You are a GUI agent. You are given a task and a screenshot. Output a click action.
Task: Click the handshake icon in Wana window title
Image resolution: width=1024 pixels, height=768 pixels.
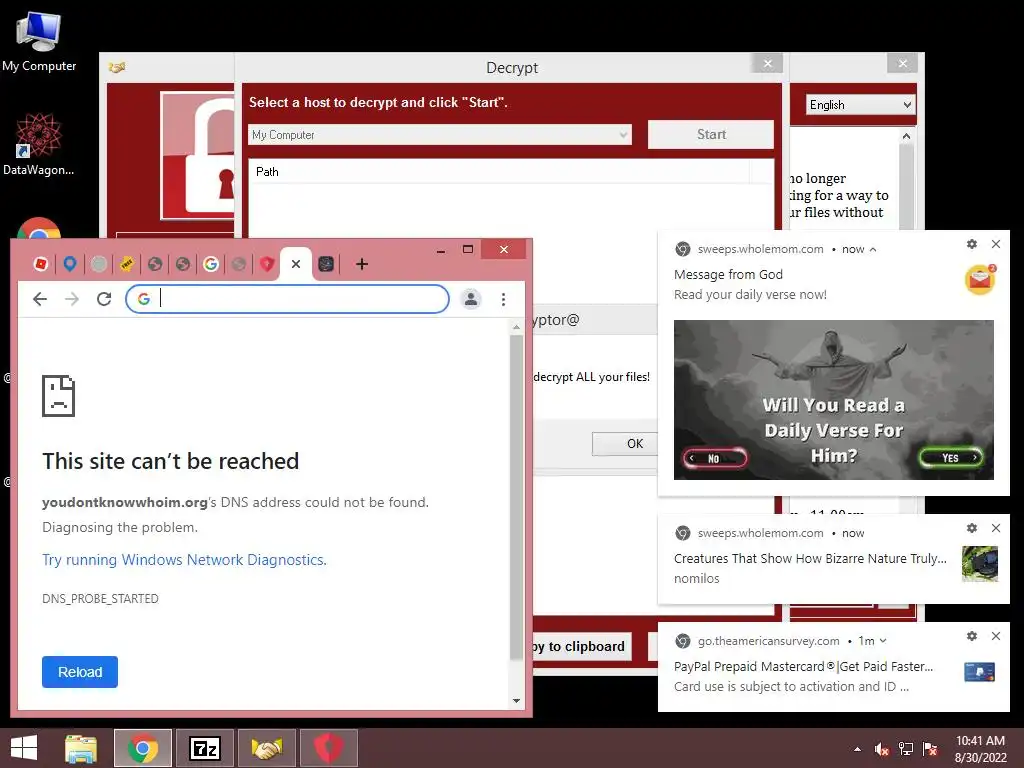pos(117,67)
